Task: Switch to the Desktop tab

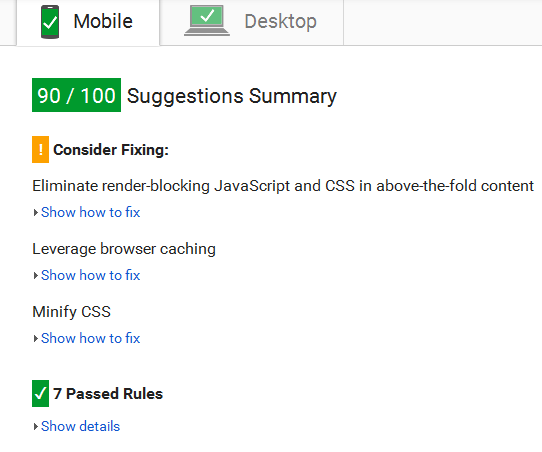Action: 252,22
